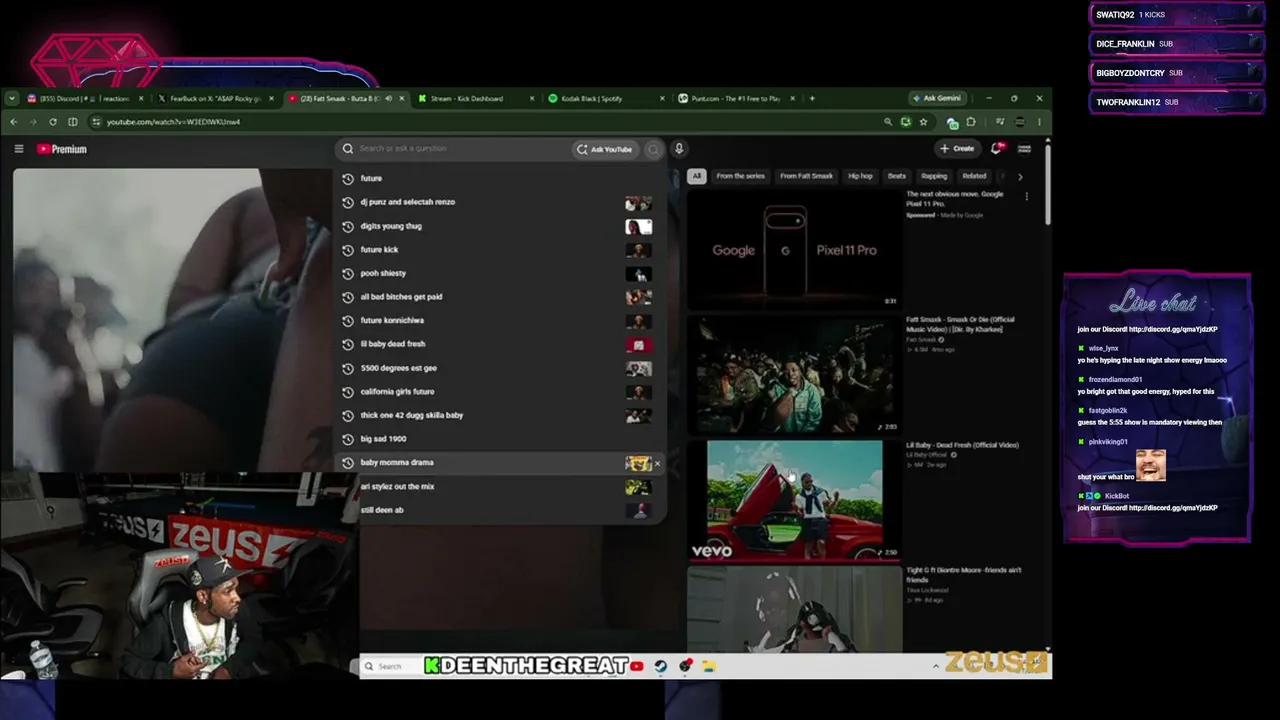Screen dimensions: 1280x720
Task: Click the Create button in YouTube header
Action: tap(957, 149)
